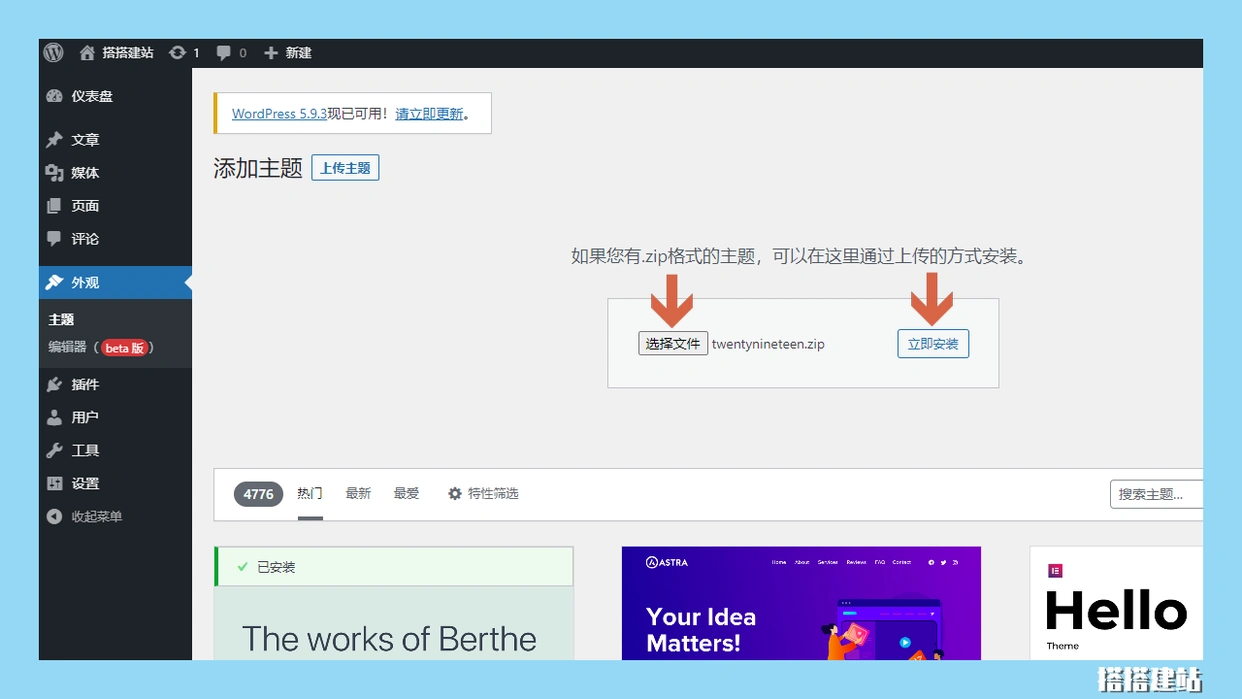Image resolution: width=1242 pixels, height=699 pixels.
Task: Open 仪表盘 dashboard from sidebar
Action: [91, 96]
